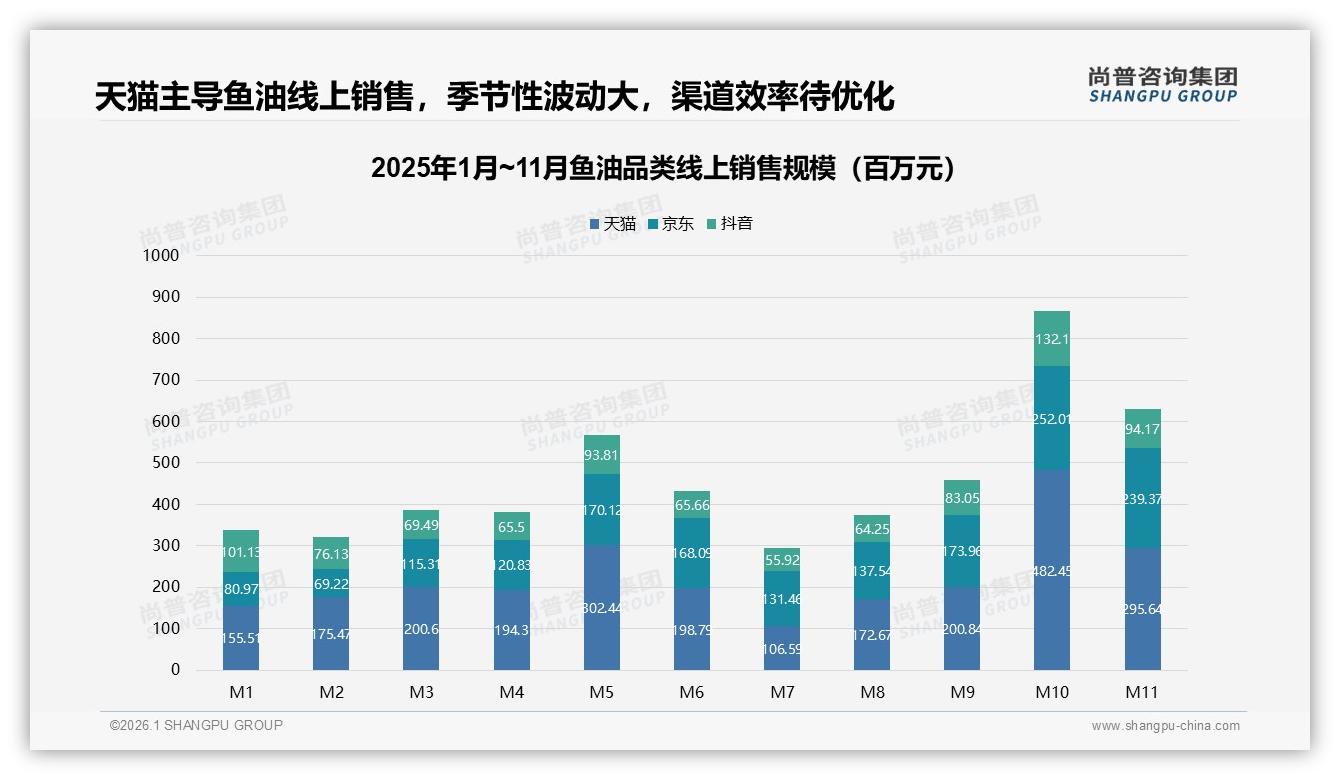Select the chart title 2025年1月~11月鱼油品类线上销售规模
This screenshot has height=780, width=1340.
click(667, 168)
